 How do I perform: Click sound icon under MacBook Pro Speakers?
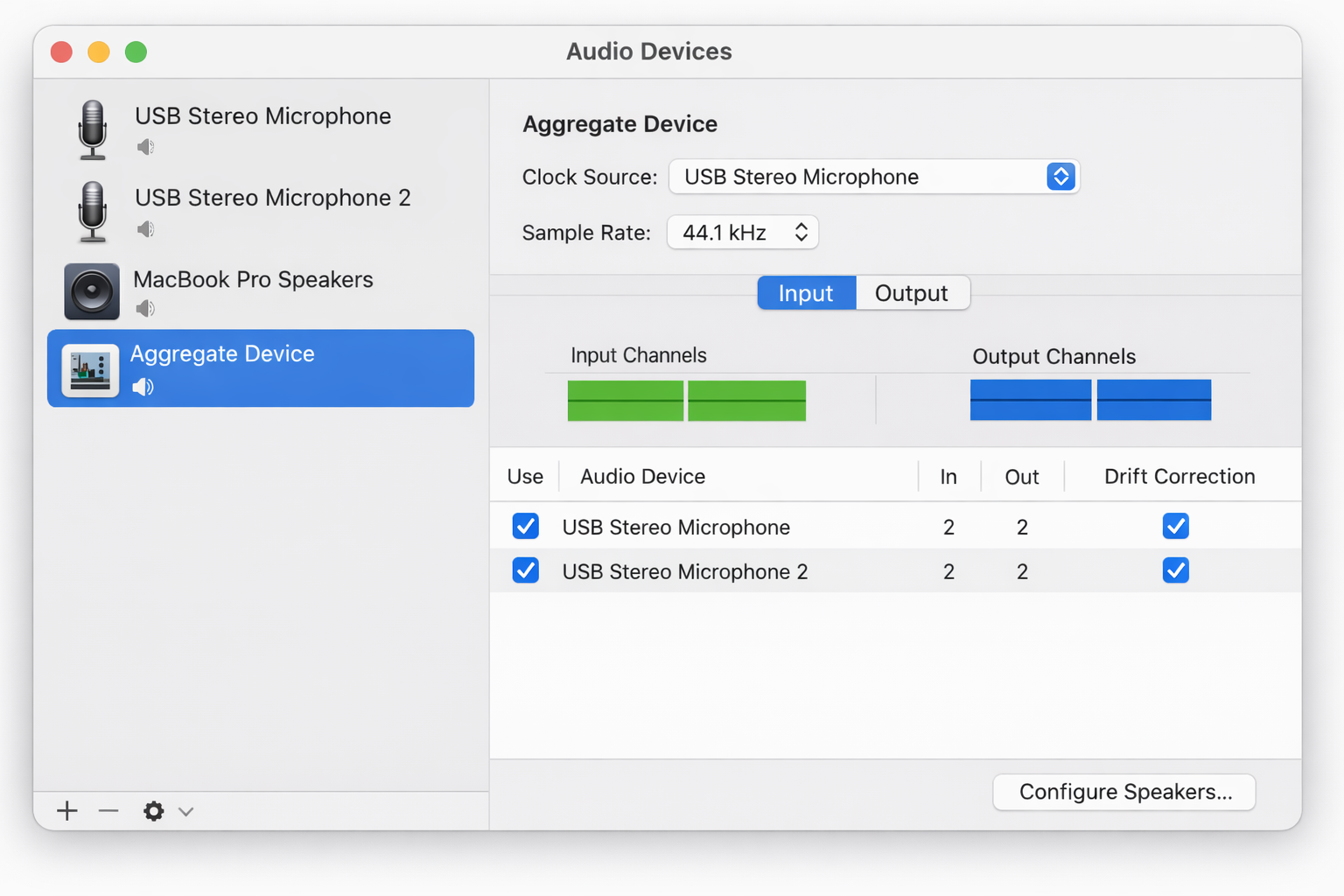pyautogui.click(x=145, y=308)
